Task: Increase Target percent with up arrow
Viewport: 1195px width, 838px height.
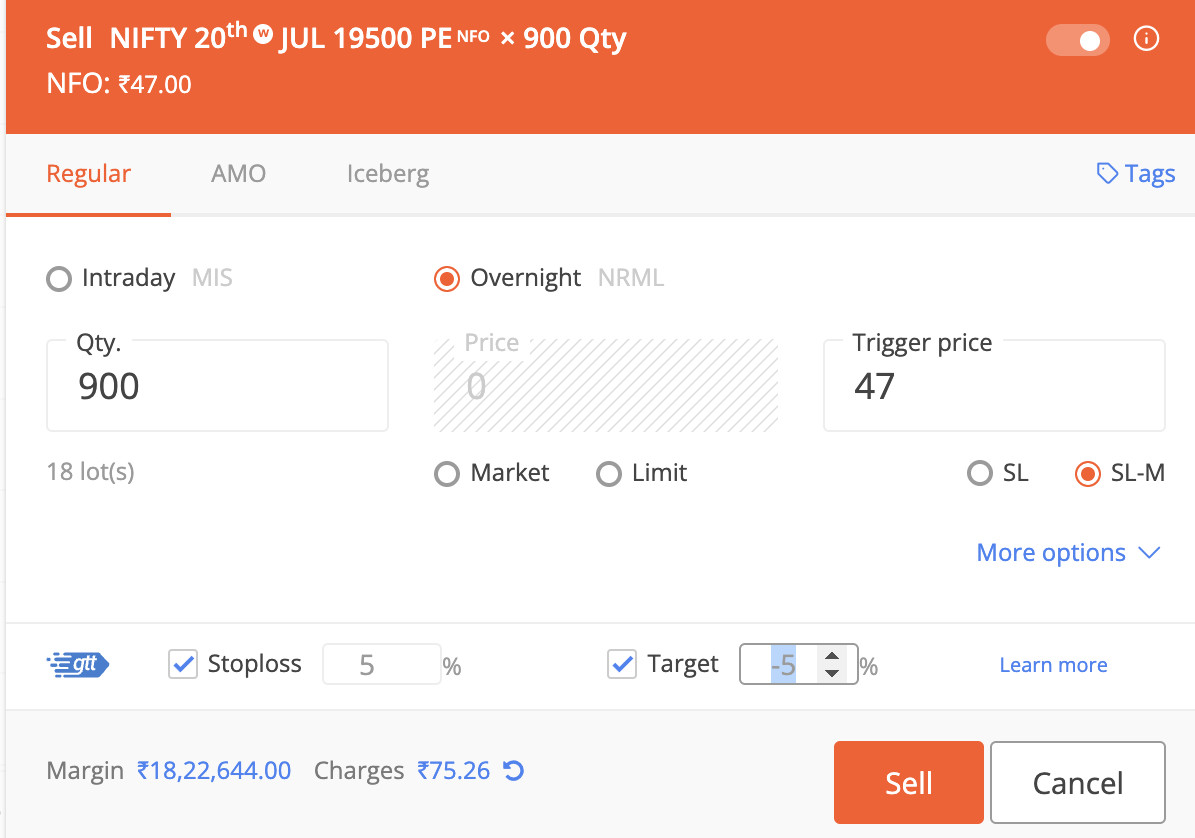Action: 832,656
